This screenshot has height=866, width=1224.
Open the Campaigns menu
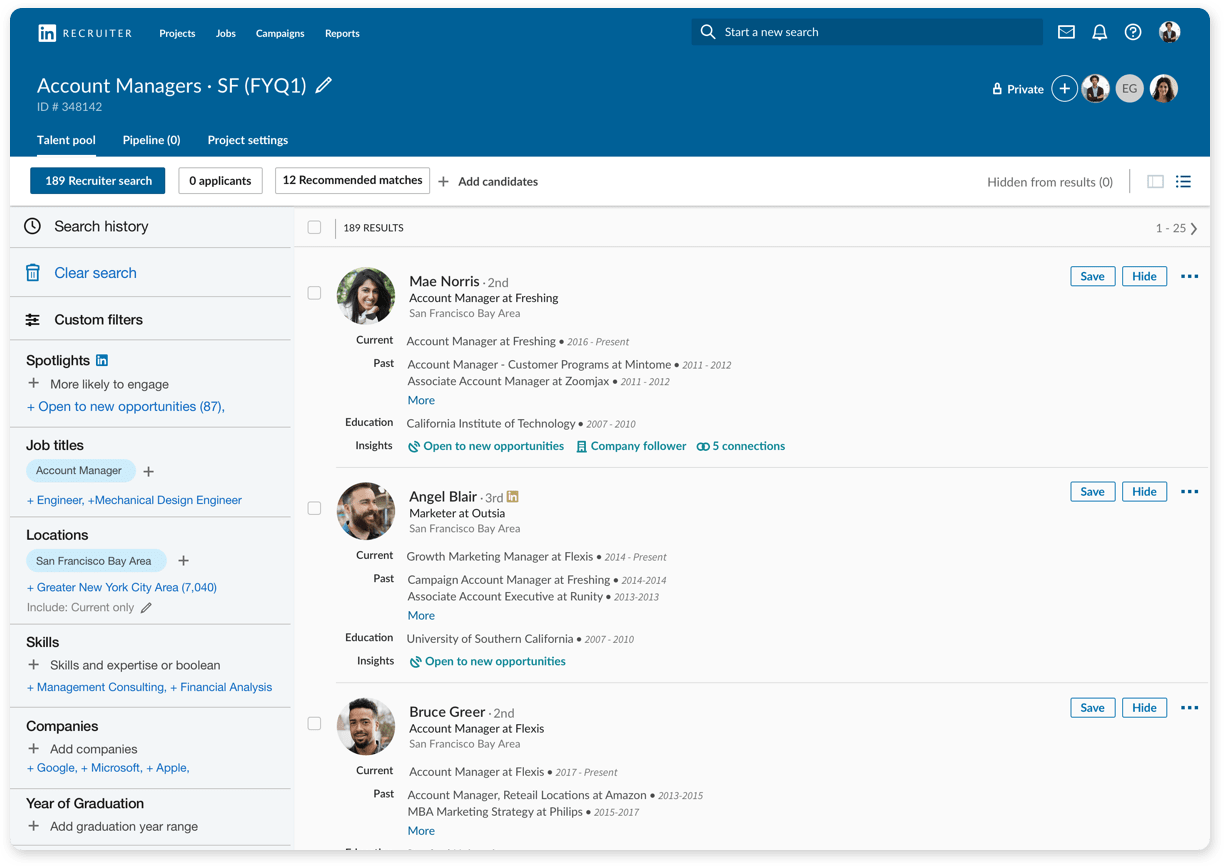(280, 33)
